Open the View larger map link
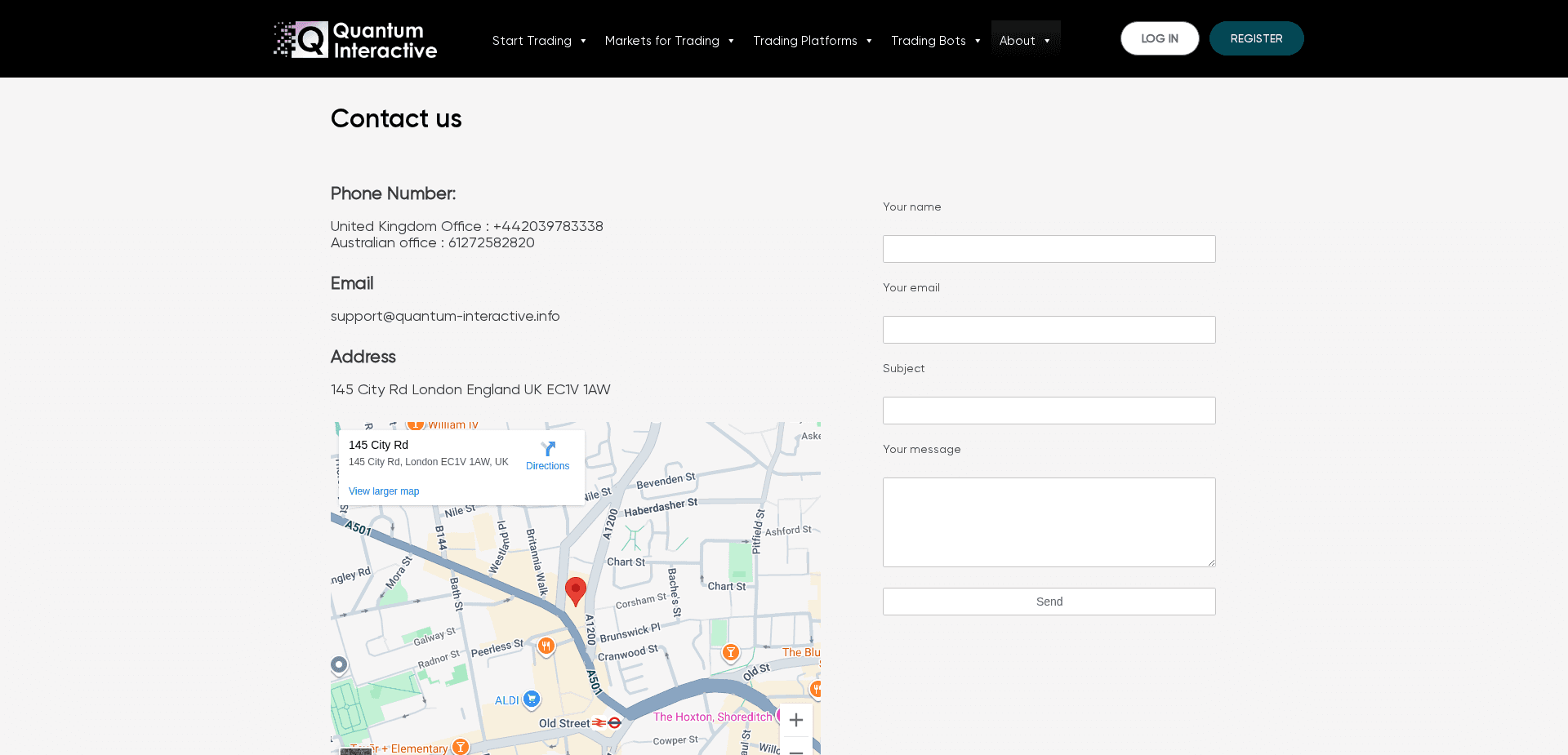 (x=384, y=491)
